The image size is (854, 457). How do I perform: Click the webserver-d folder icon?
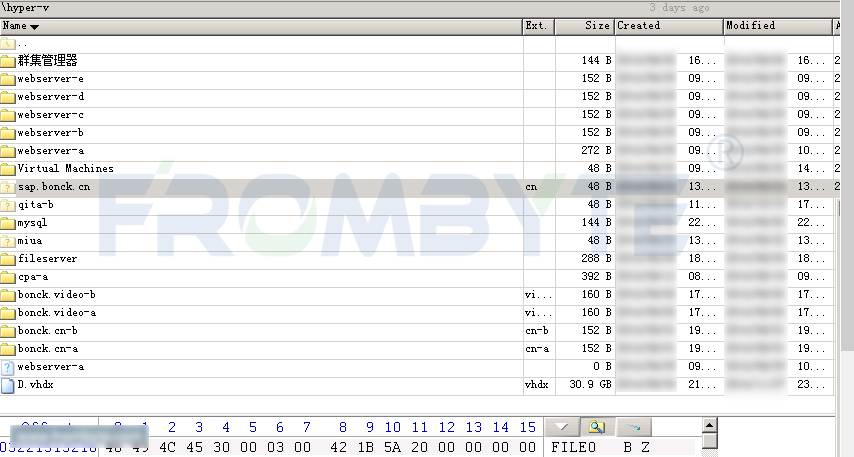pyautogui.click(x=8, y=97)
